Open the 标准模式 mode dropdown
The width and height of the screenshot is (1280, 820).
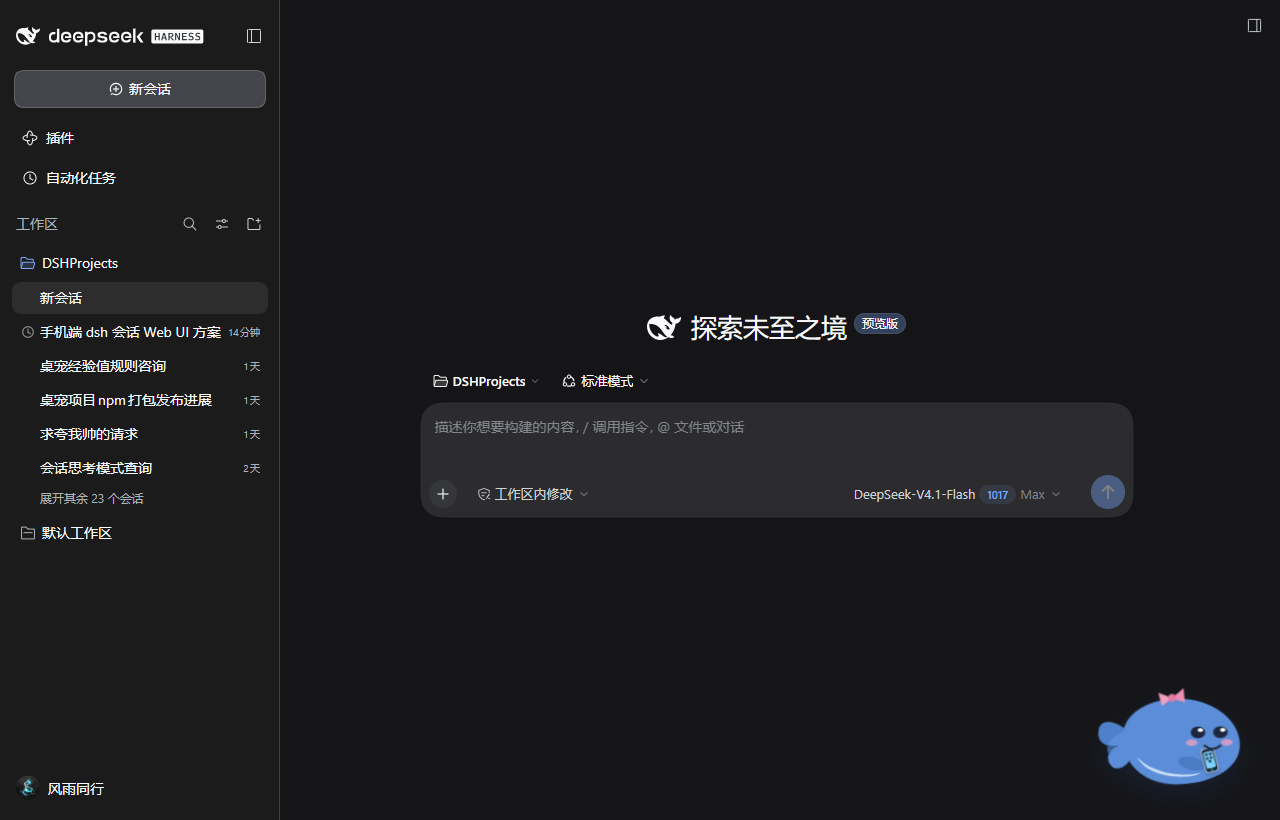pos(605,381)
